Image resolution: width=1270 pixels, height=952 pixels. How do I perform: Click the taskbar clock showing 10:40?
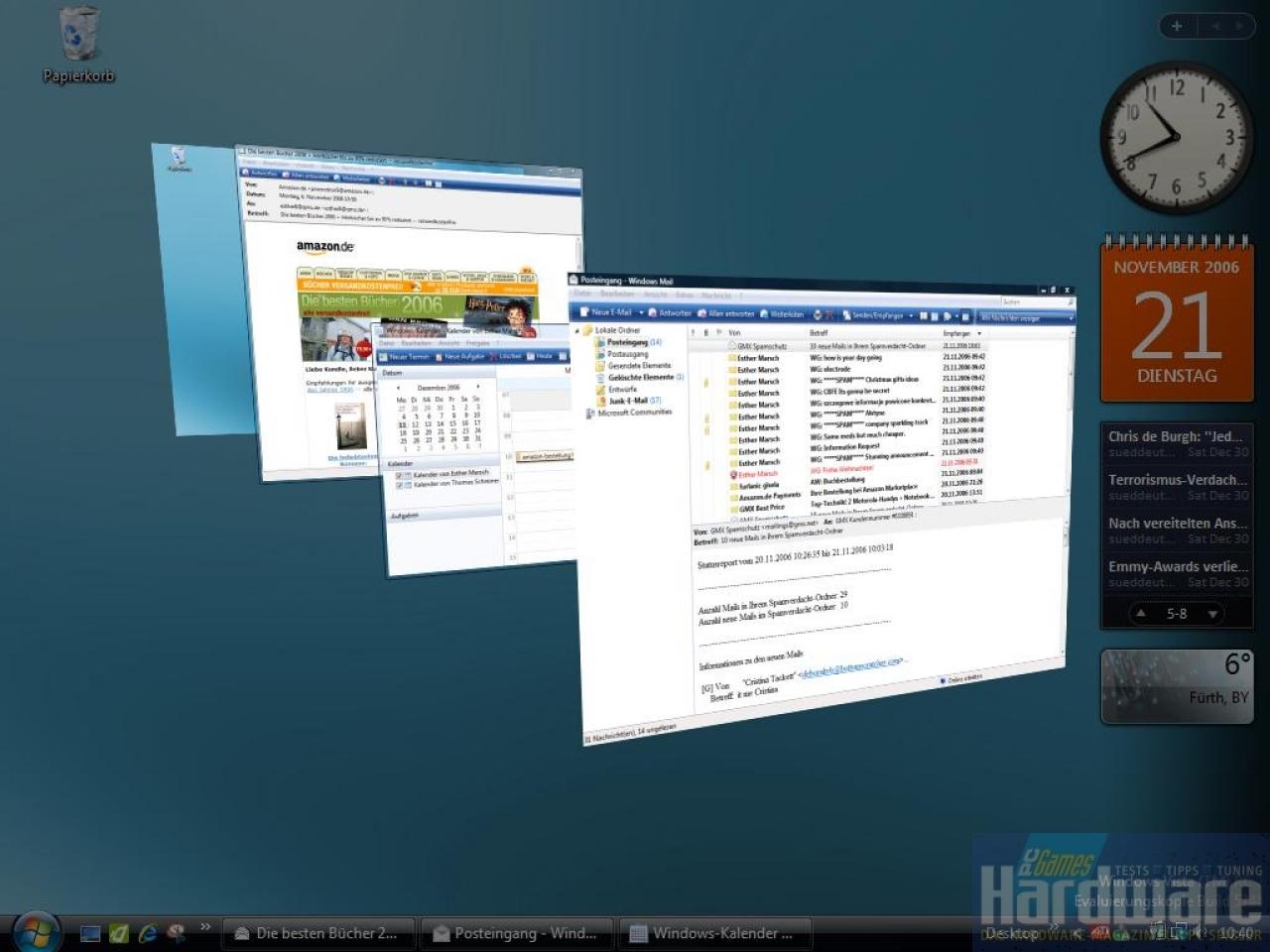point(1236,933)
